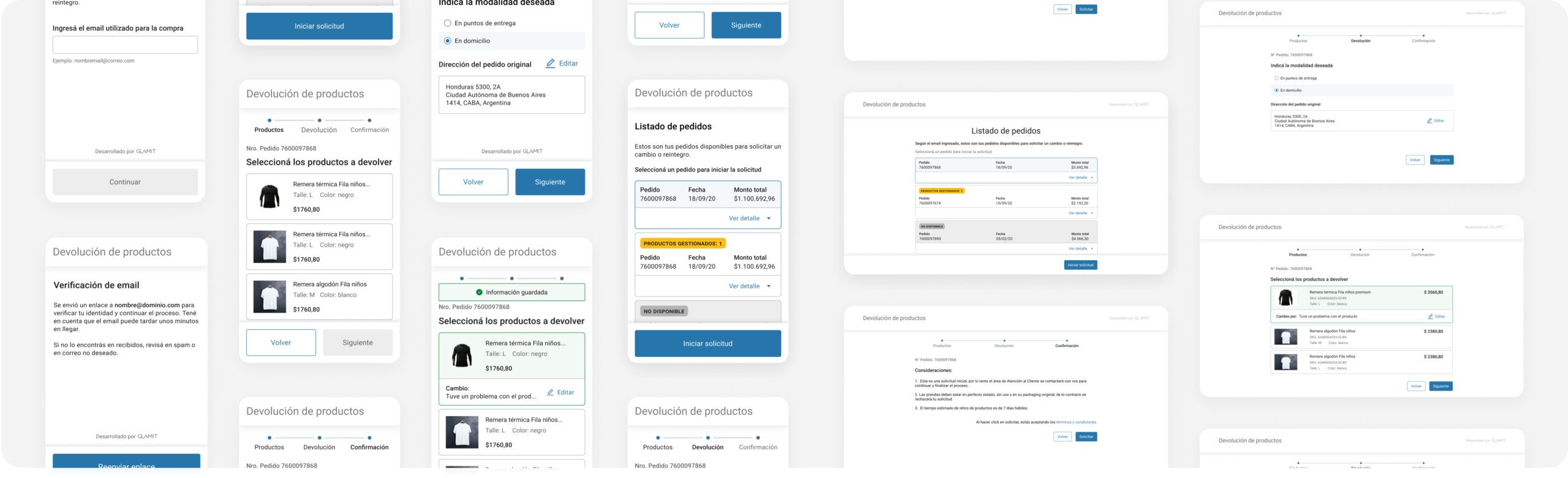Click the yellow PRODUCTOS GESTIONADOS badge in mobile order list

pos(682,244)
